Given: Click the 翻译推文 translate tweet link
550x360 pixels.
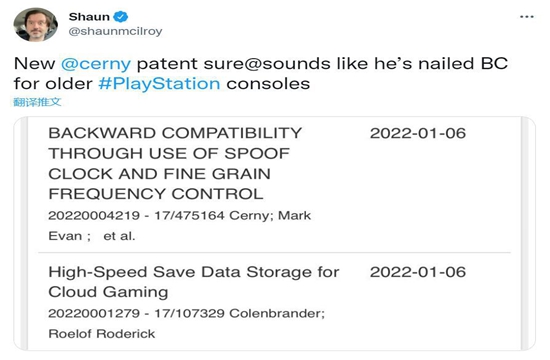Looking at the screenshot, I should pyautogui.click(x=37, y=102).
